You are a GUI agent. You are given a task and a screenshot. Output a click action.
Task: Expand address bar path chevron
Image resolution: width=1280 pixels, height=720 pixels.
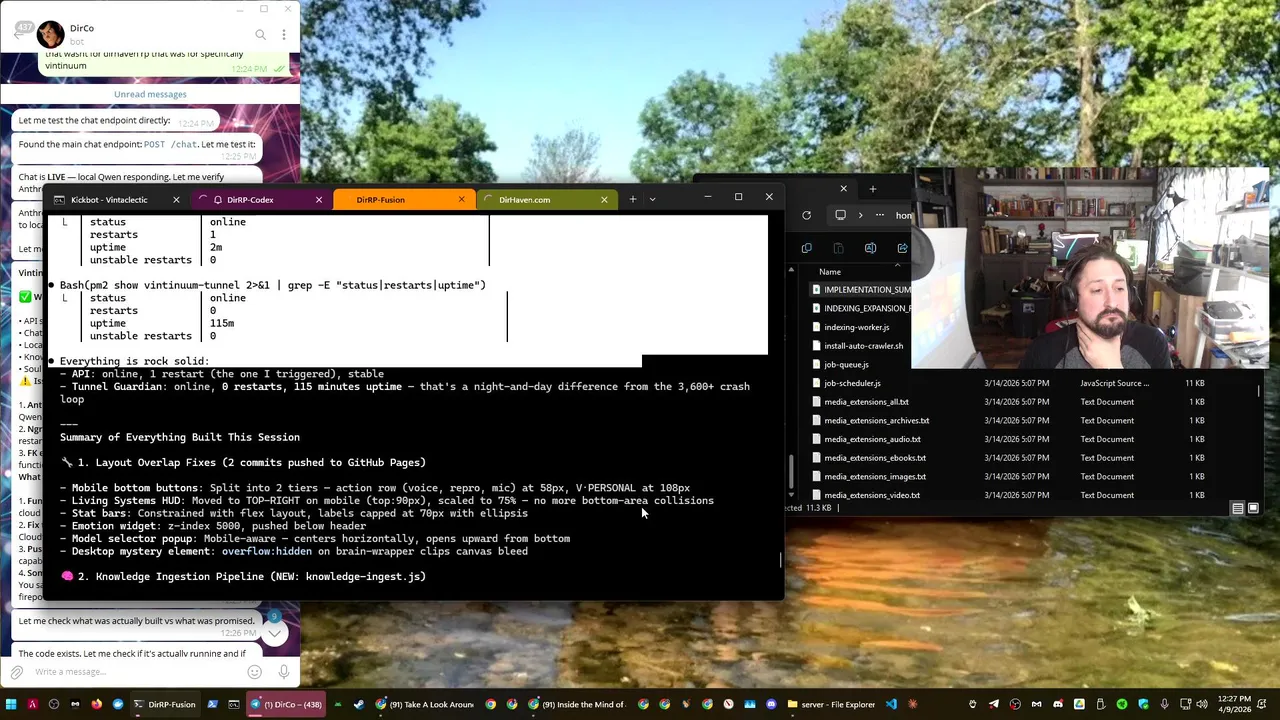tap(860, 215)
